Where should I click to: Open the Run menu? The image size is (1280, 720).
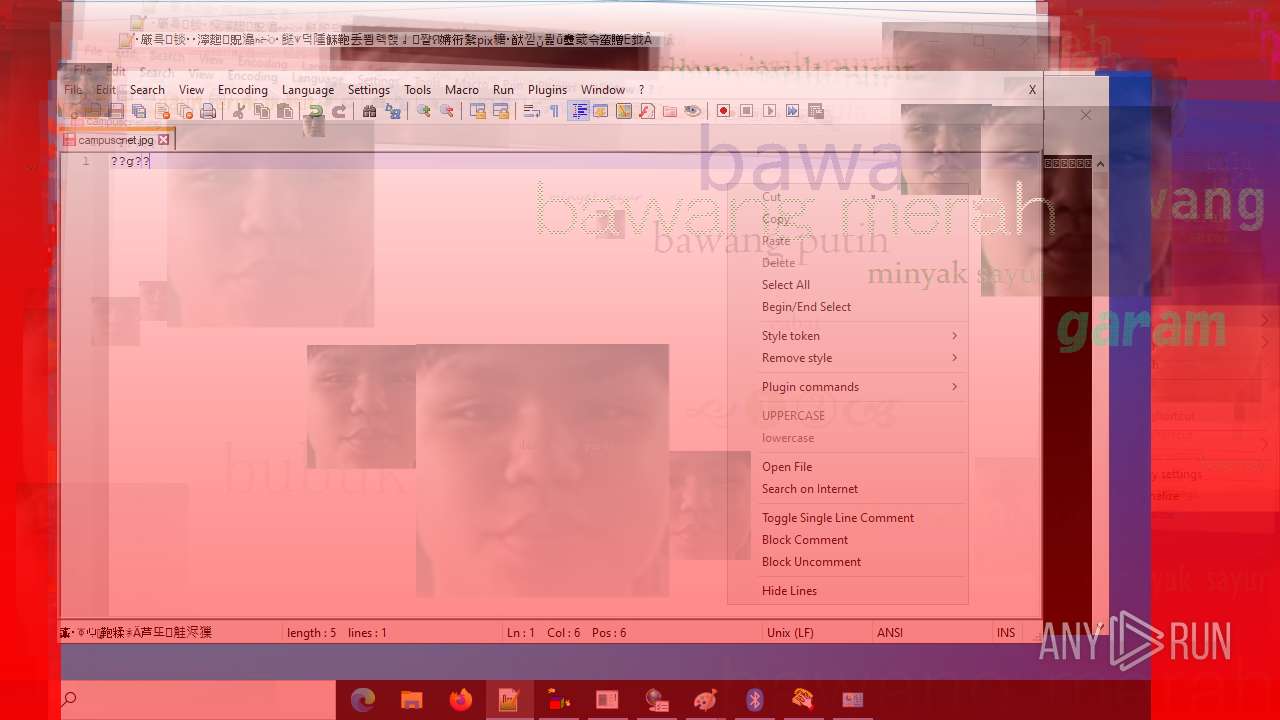pyautogui.click(x=503, y=89)
